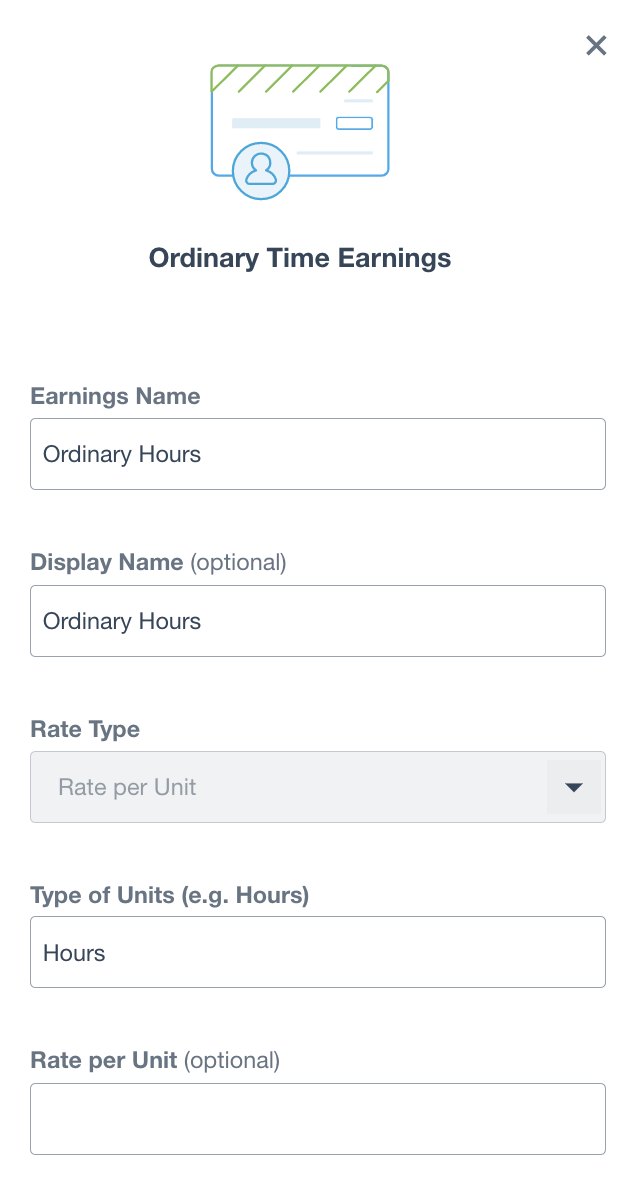The height and width of the screenshot is (1190, 636).
Task: Click the green striped illustration header
Action: (299, 79)
